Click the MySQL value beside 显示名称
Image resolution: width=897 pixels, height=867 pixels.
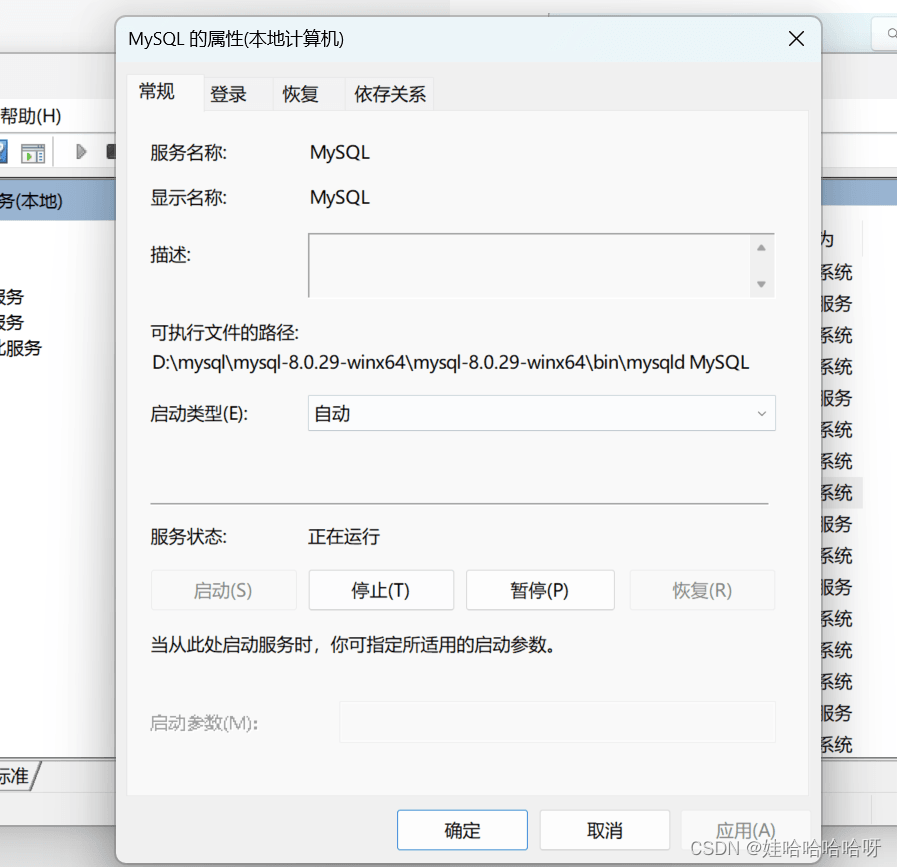(340, 198)
